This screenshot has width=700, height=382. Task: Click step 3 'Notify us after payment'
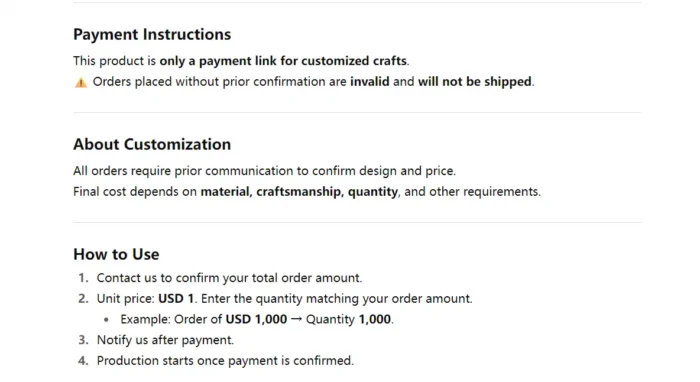coord(165,340)
